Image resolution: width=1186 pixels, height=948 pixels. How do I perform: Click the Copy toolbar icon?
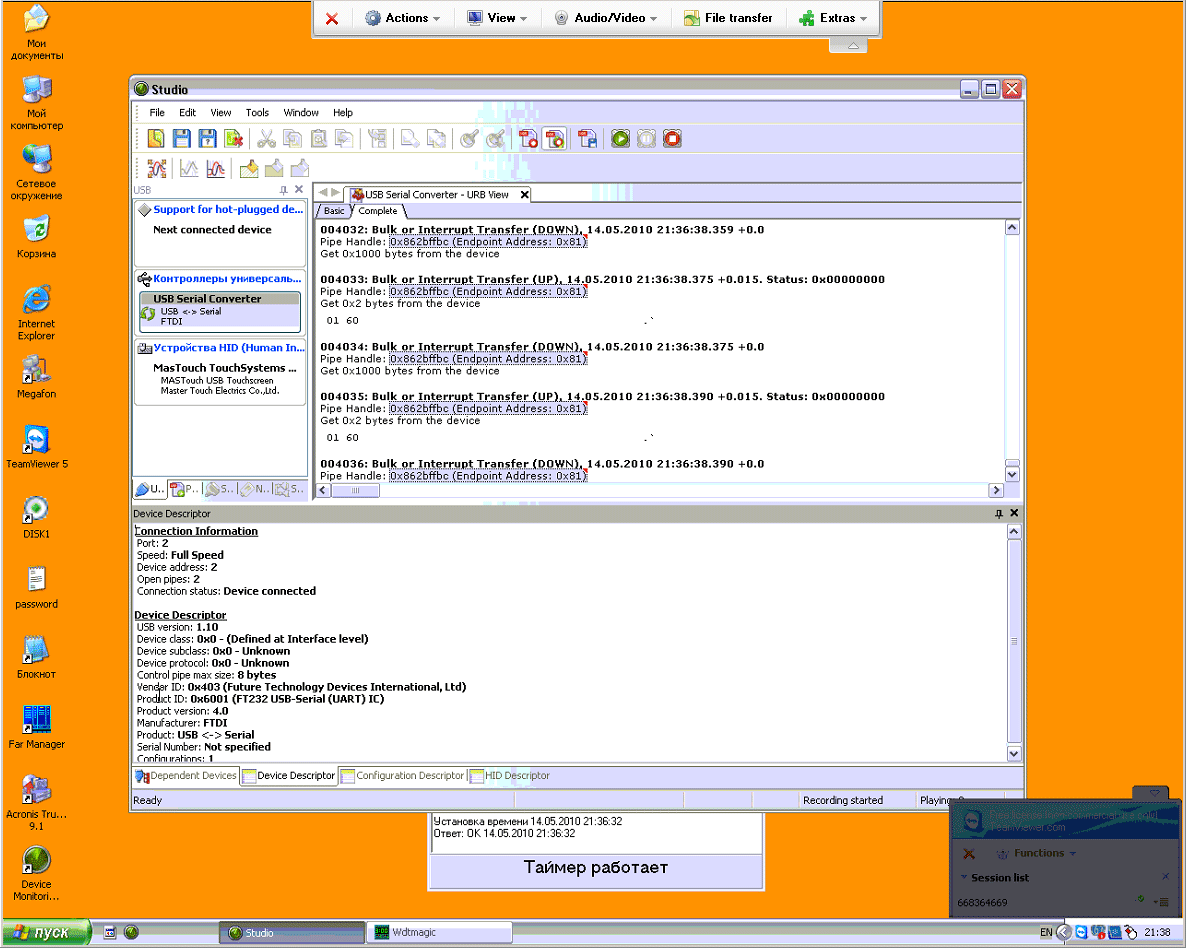pos(292,138)
